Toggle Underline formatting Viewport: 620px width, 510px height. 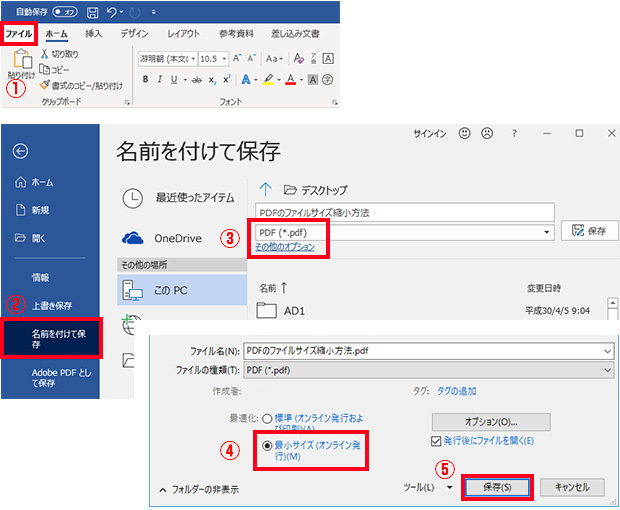tap(174, 79)
